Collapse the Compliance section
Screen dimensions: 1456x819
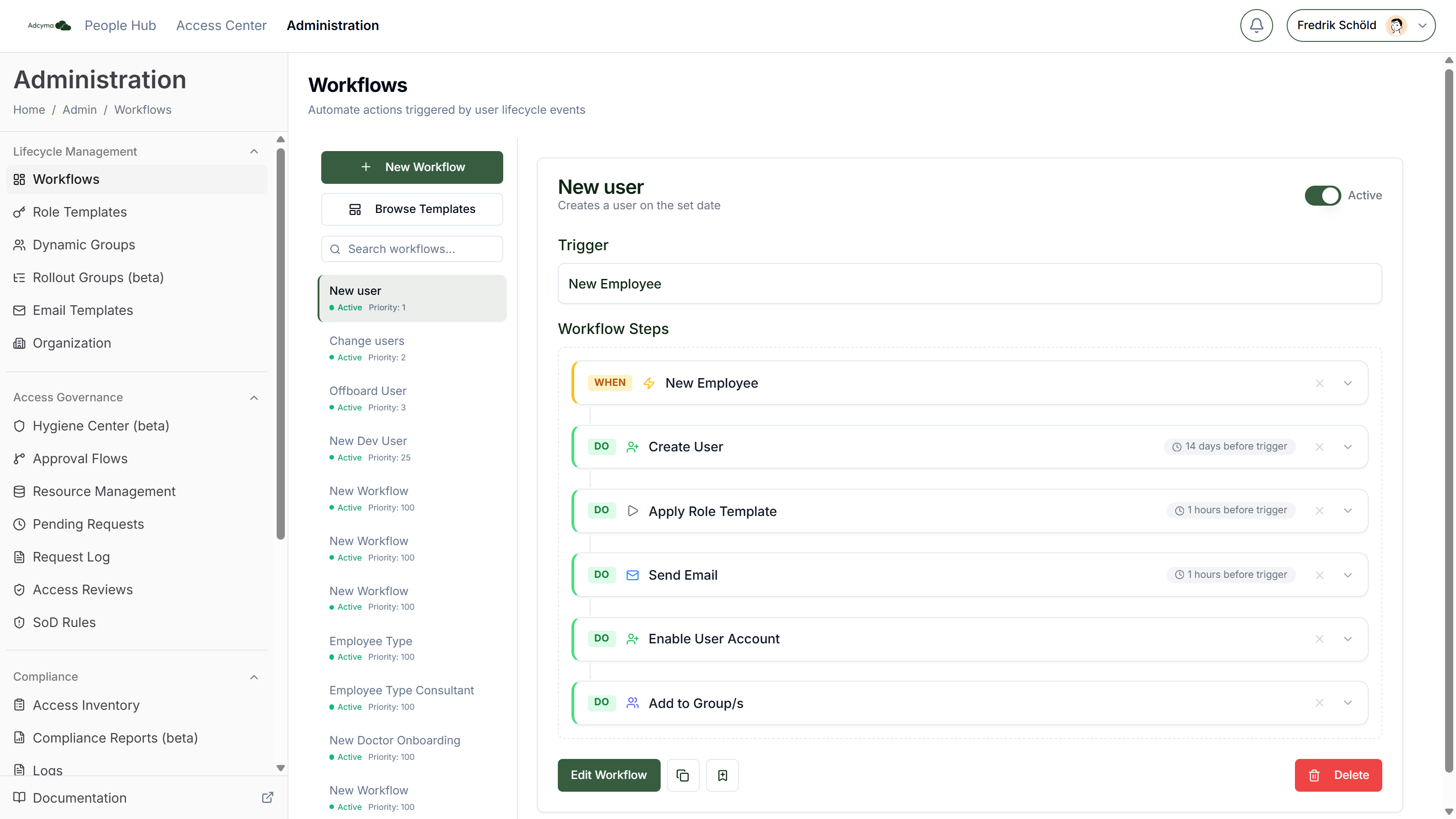[x=254, y=677]
